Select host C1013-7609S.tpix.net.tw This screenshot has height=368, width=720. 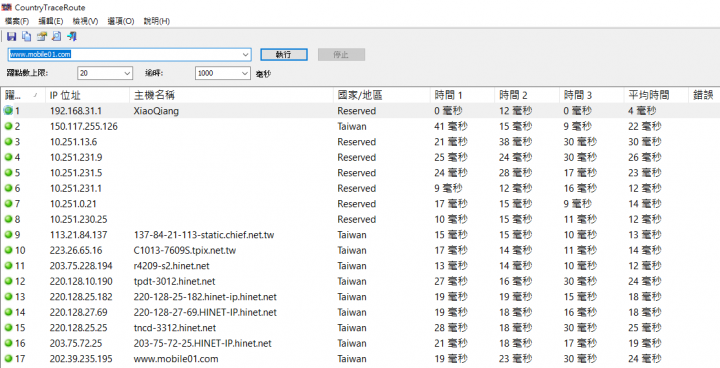point(185,250)
